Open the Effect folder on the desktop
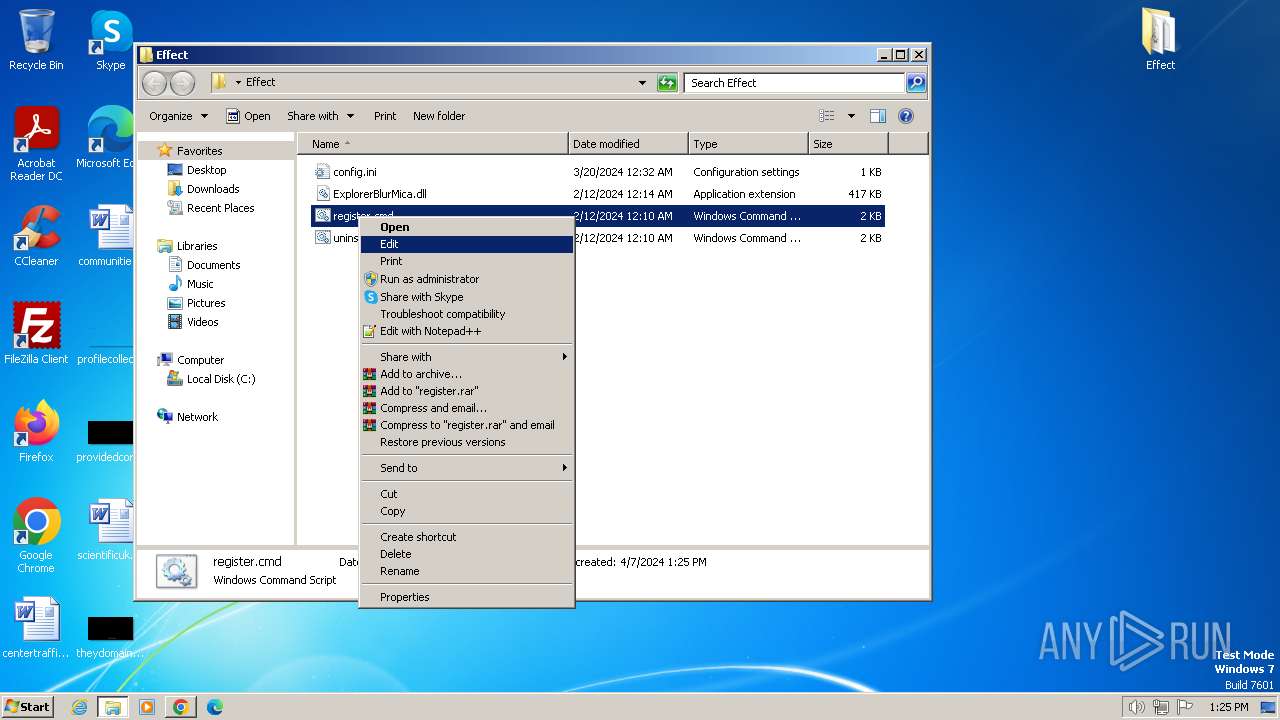This screenshot has height=720, width=1280. click(1160, 40)
